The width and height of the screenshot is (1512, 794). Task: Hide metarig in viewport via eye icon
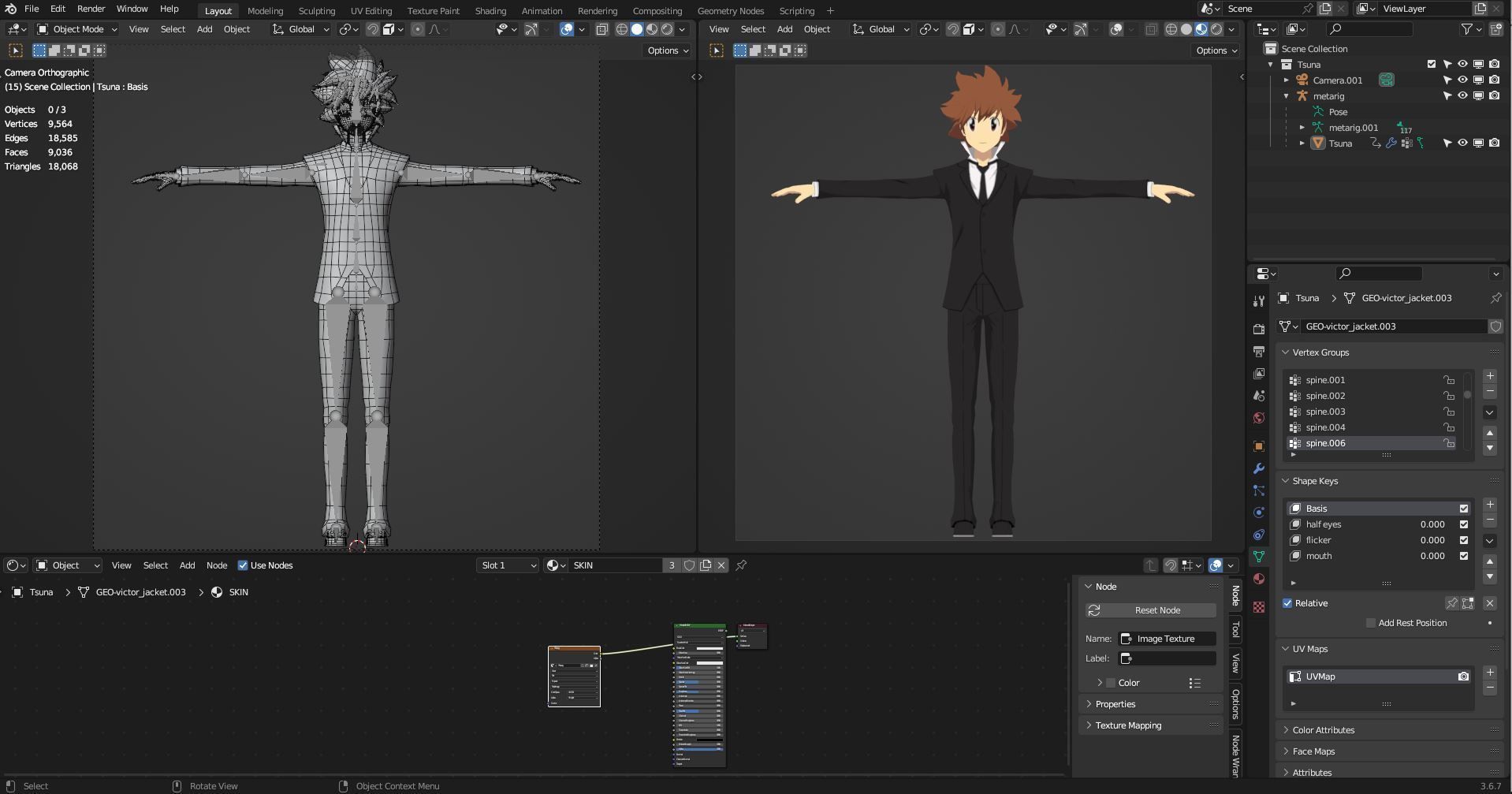pyautogui.click(x=1462, y=95)
